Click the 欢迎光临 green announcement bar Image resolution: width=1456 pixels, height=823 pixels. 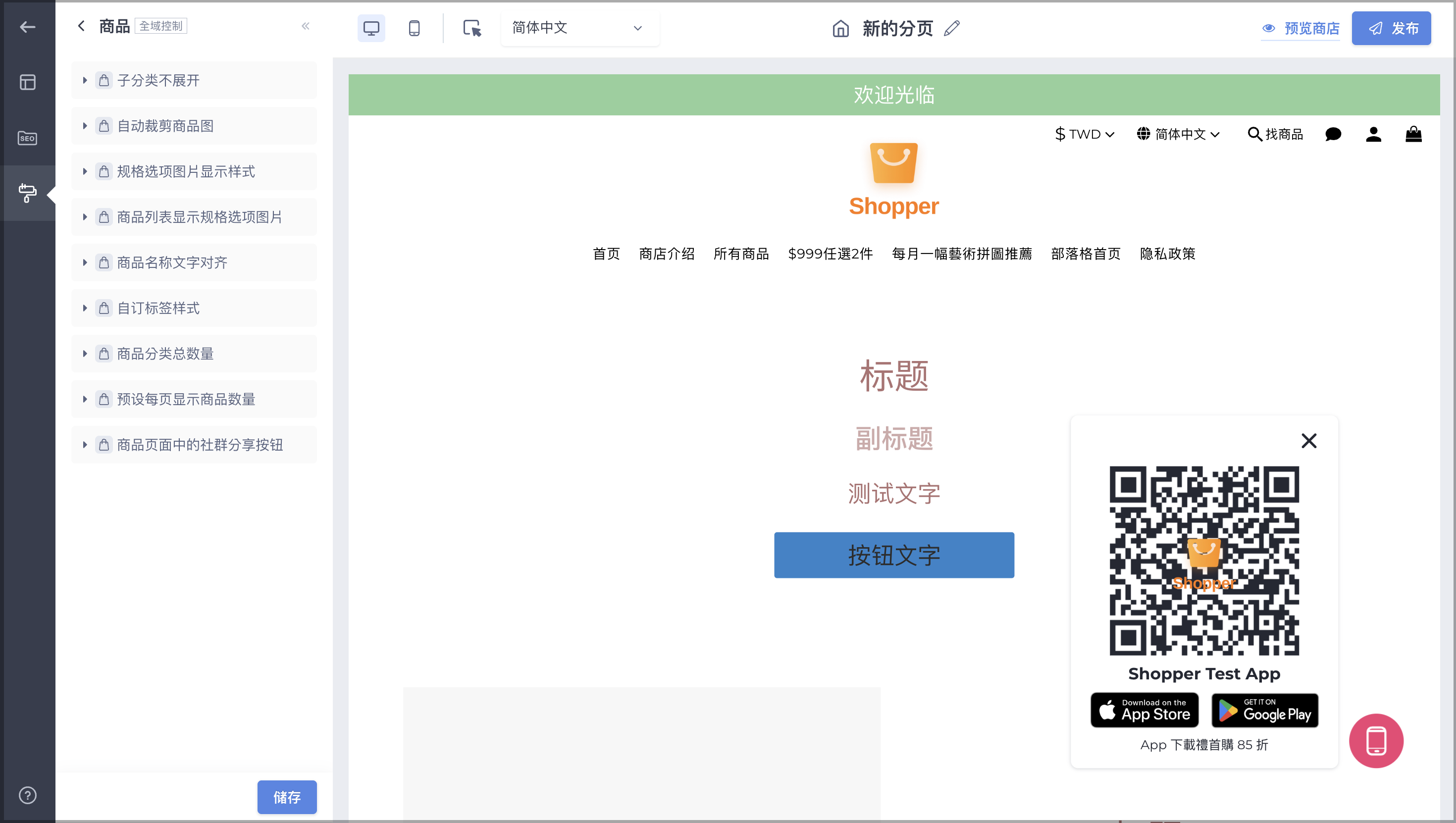click(x=893, y=95)
